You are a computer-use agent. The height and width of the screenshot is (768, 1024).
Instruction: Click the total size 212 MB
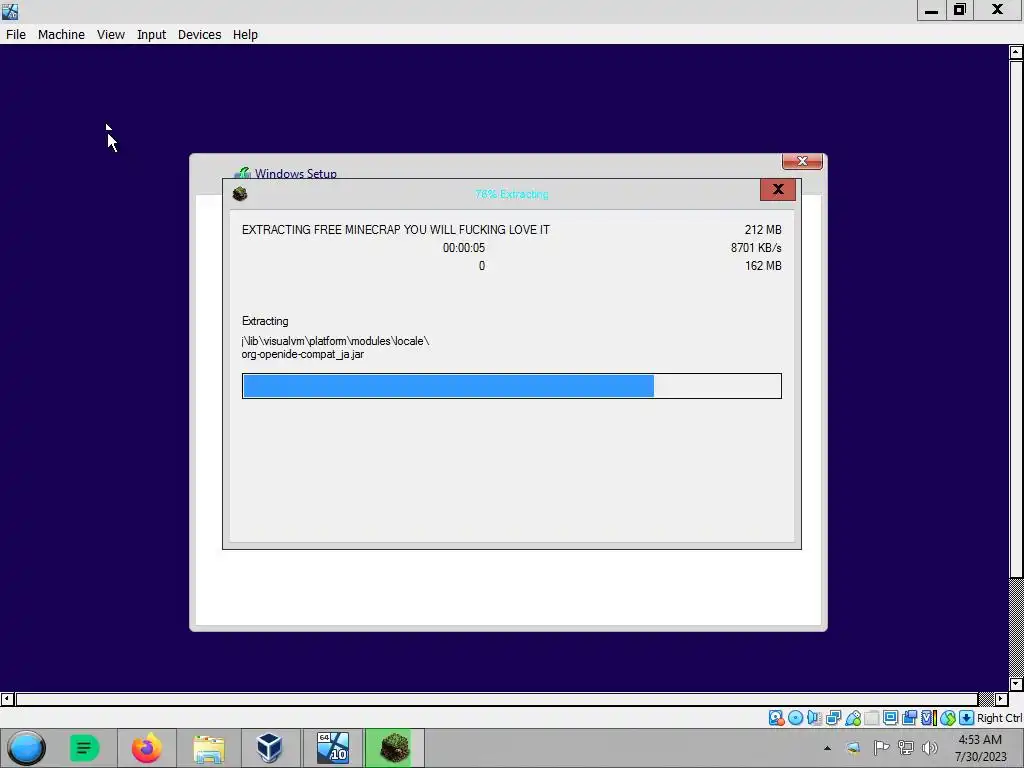763,230
